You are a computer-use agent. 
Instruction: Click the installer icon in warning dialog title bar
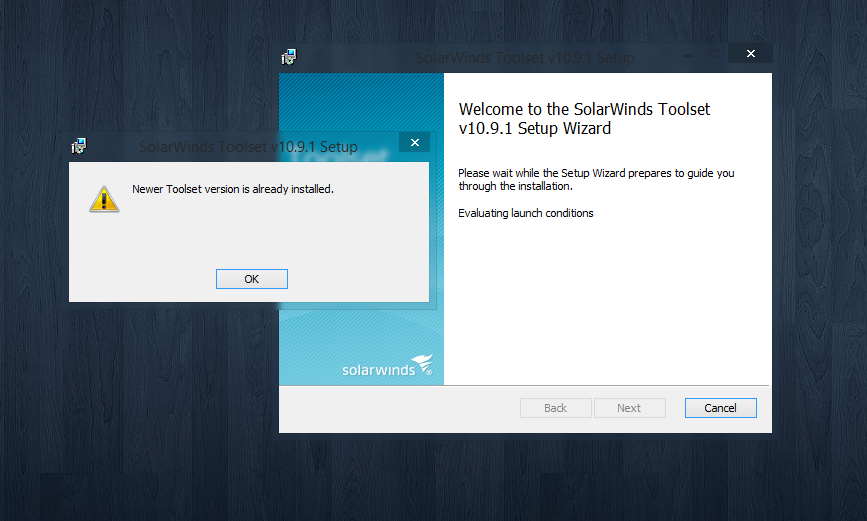click(79, 146)
